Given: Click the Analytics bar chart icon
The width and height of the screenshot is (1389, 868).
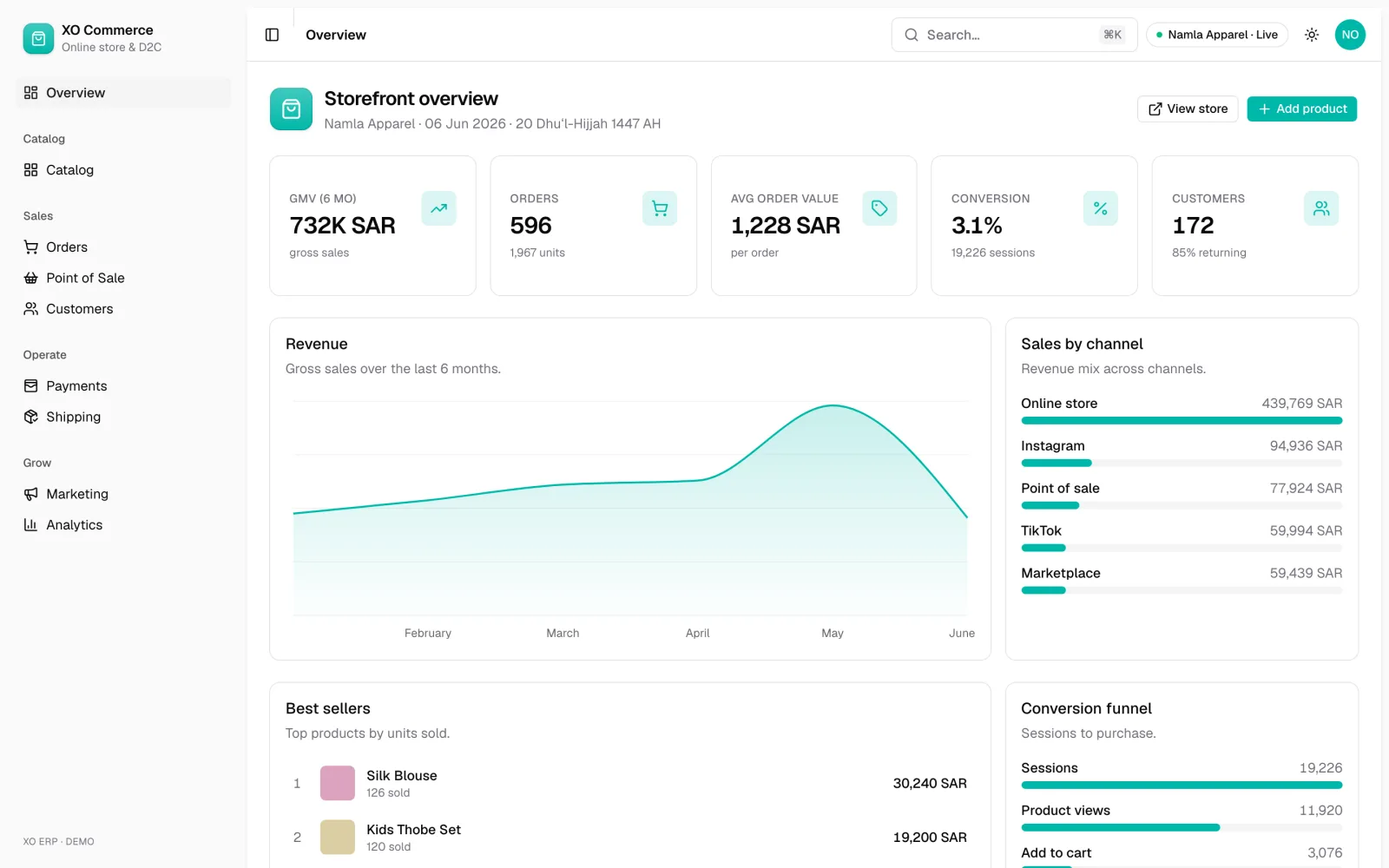Looking at the screenshot, I should [x=31, y=525].
